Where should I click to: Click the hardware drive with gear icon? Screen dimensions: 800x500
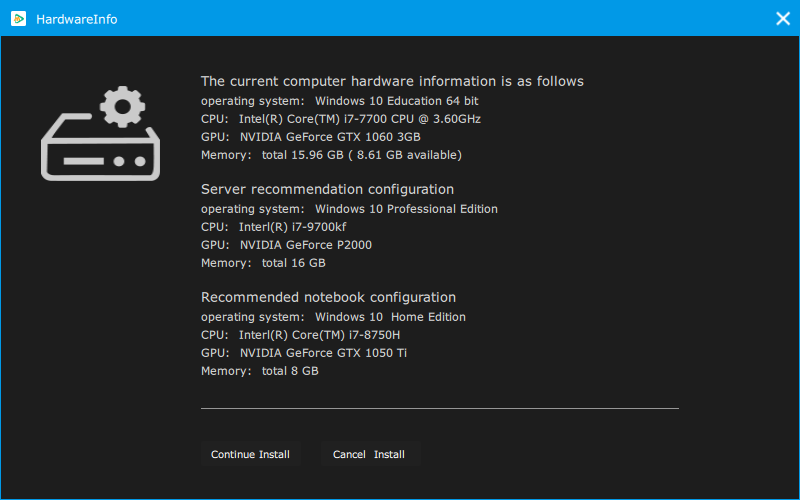[x=101, y=134]
